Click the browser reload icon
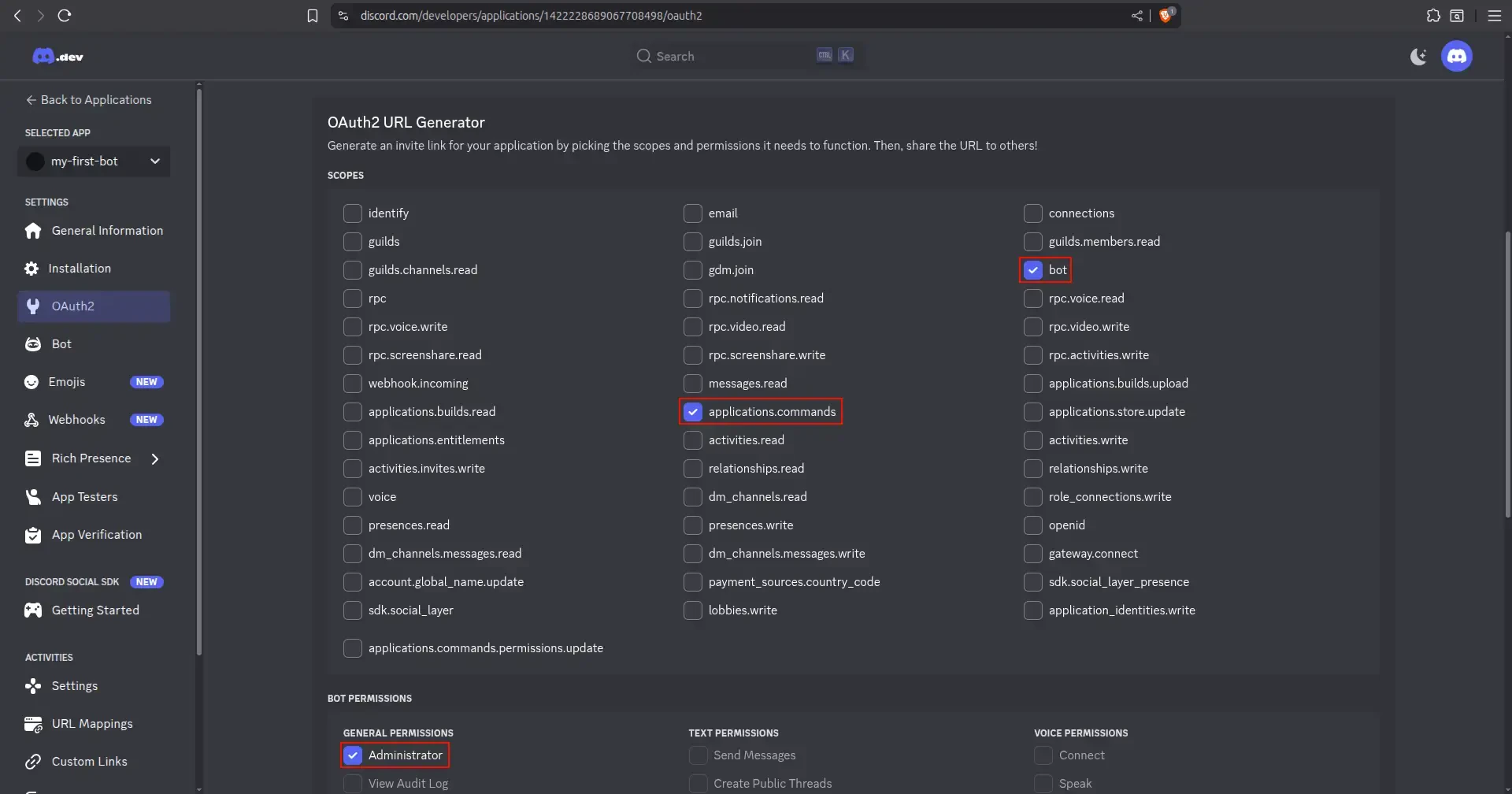This screenshot has width=1512, height=794. pos(65,16)
